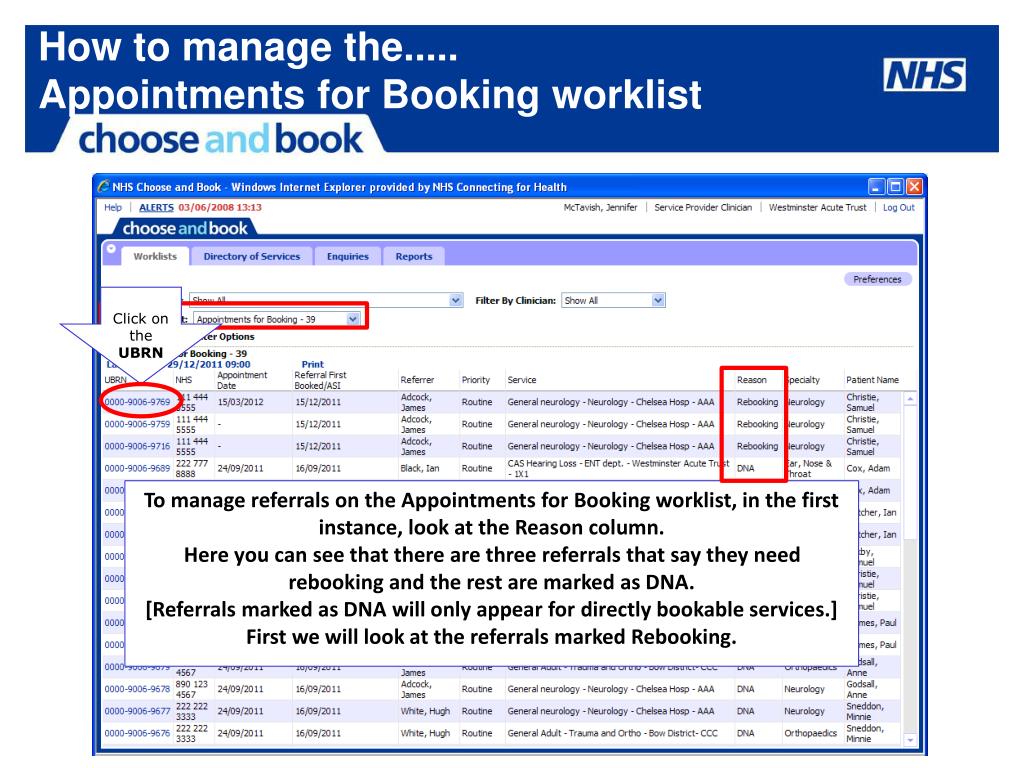Click the Rebooking reason in the 9759 row
This screenshot has width=1024, height=768.
coord(758,424)
